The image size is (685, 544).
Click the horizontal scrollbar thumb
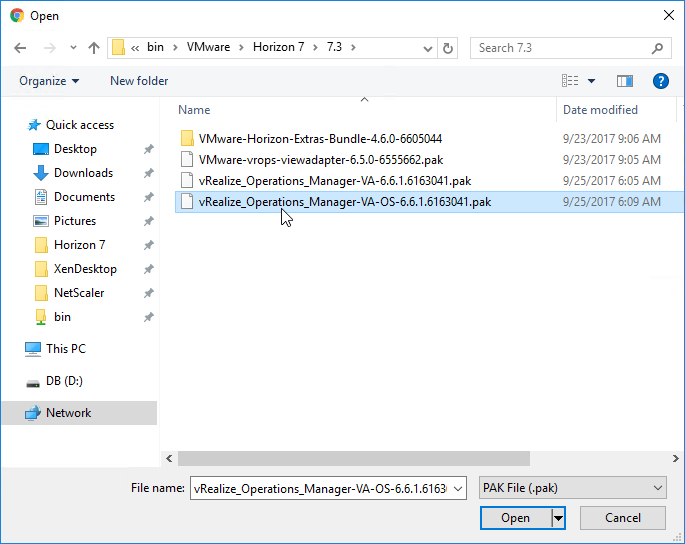click(x=353, y=459)
